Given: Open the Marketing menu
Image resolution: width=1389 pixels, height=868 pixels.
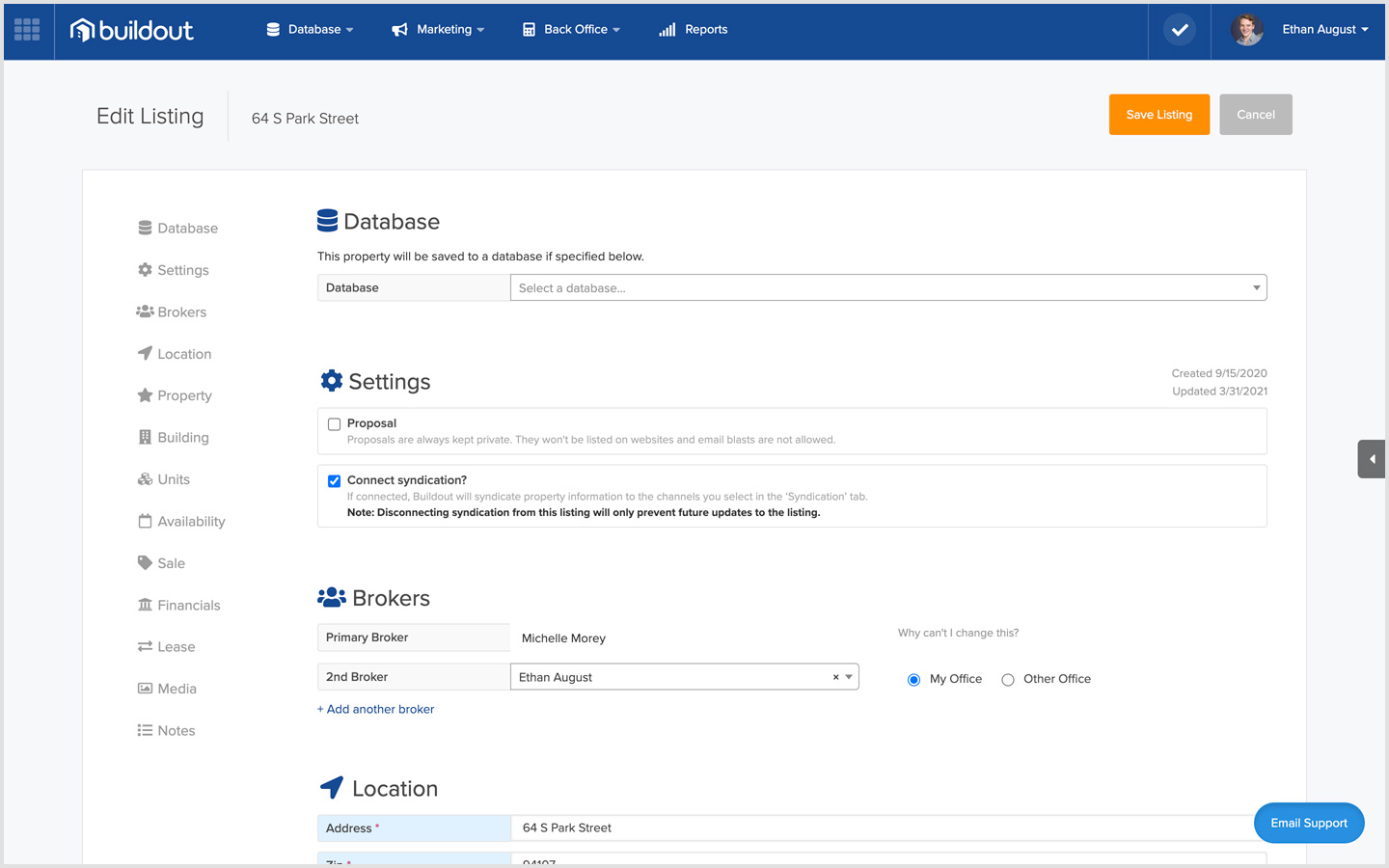Looking at the screenshot, I should pyautogui.click(x=438, y=30).
